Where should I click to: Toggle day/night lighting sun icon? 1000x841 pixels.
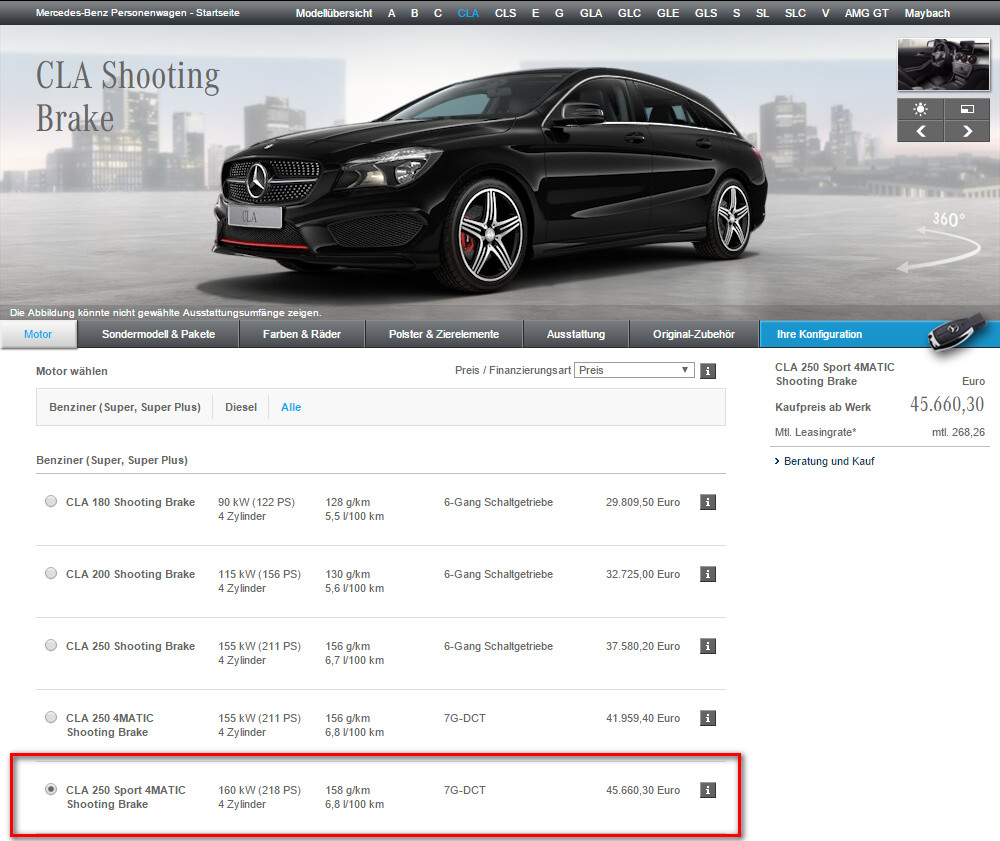point(920,109)
